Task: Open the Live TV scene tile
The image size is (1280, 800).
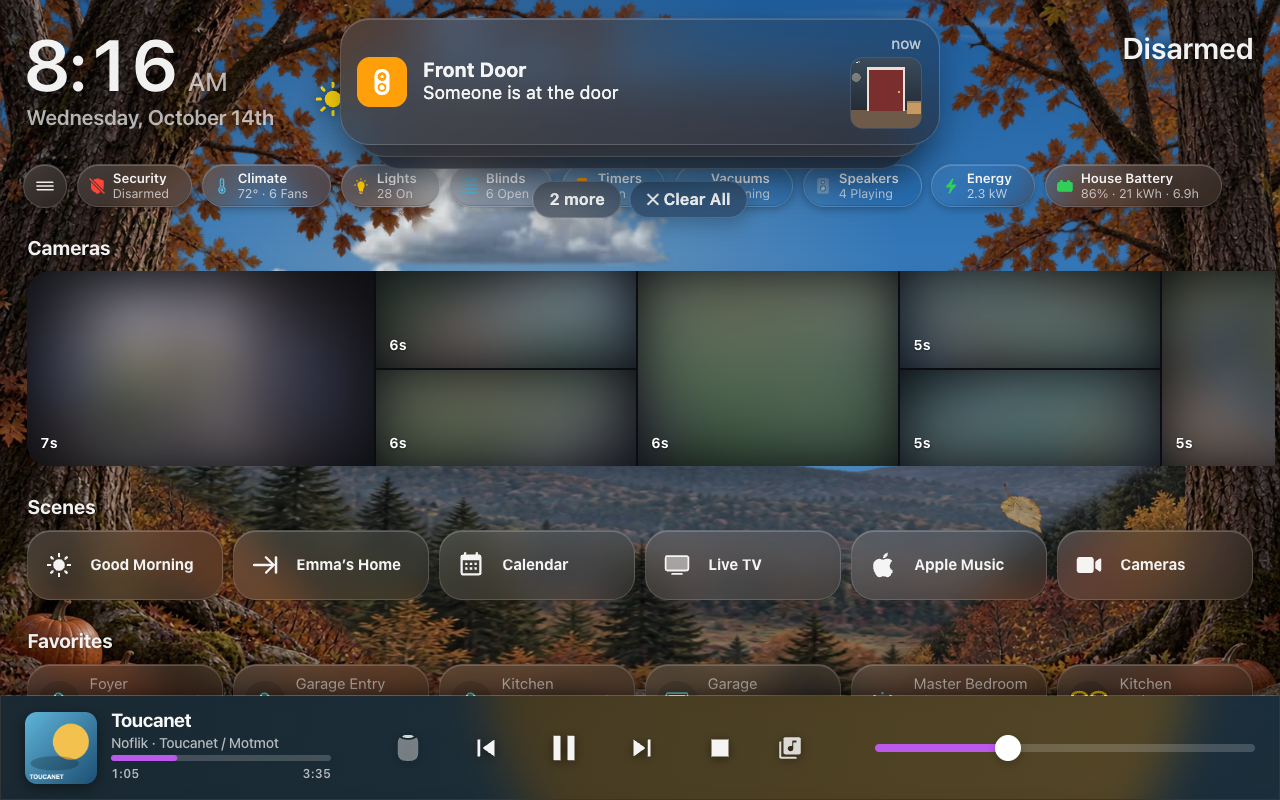Action: coord(743,565)
